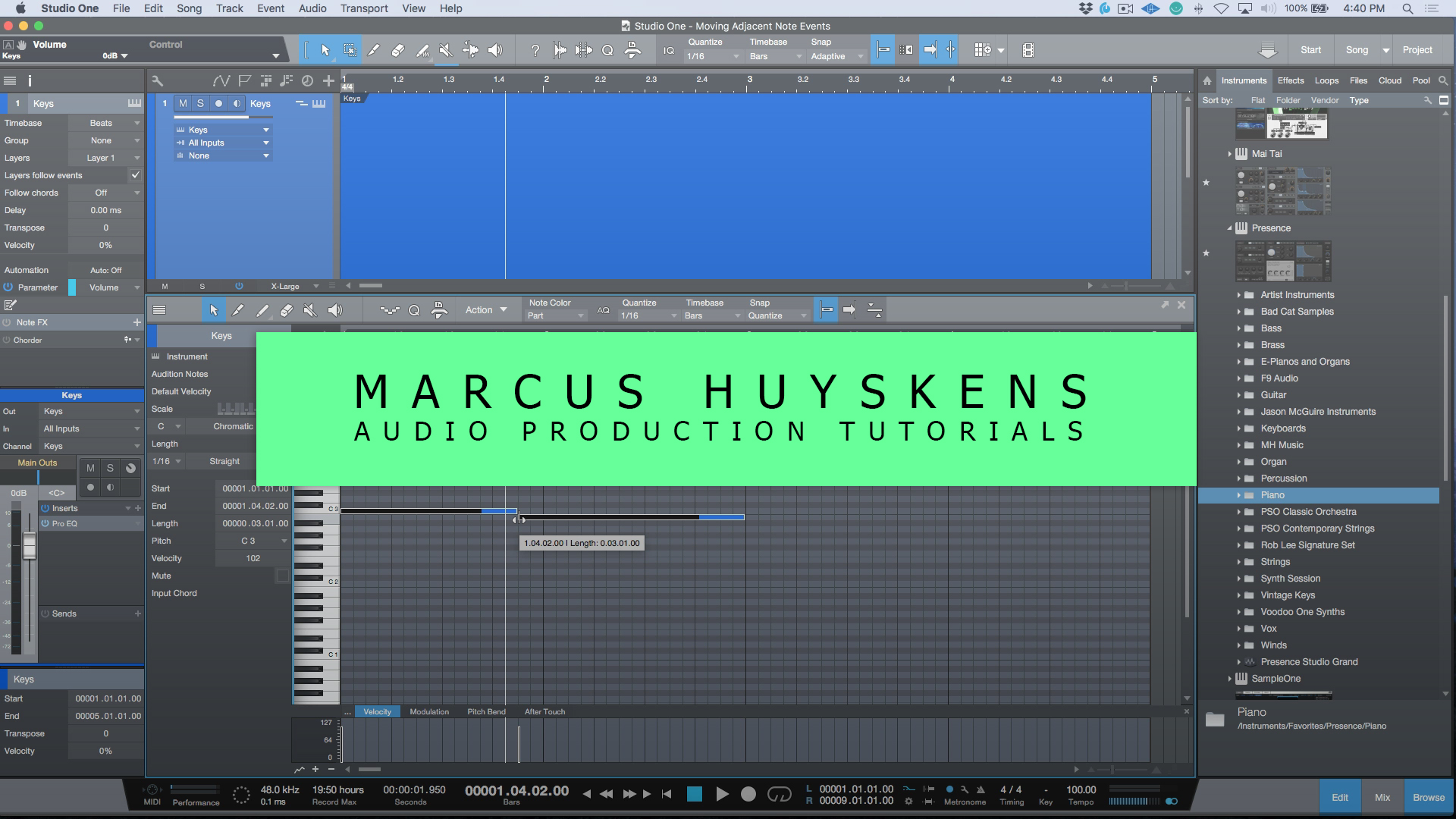Click the Spotlight search icon in menu bar
This screenshot has height=819, width=1456.
[1407, 8]
